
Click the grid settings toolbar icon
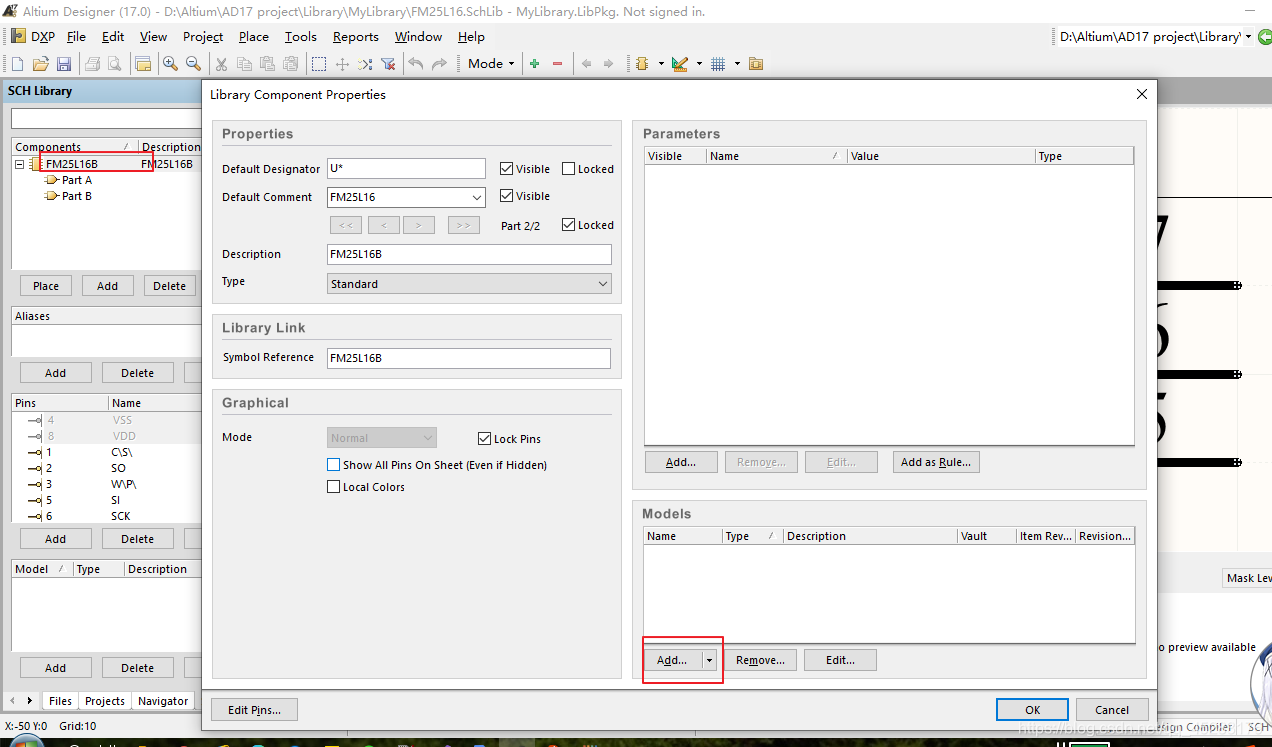coord(718,64)
